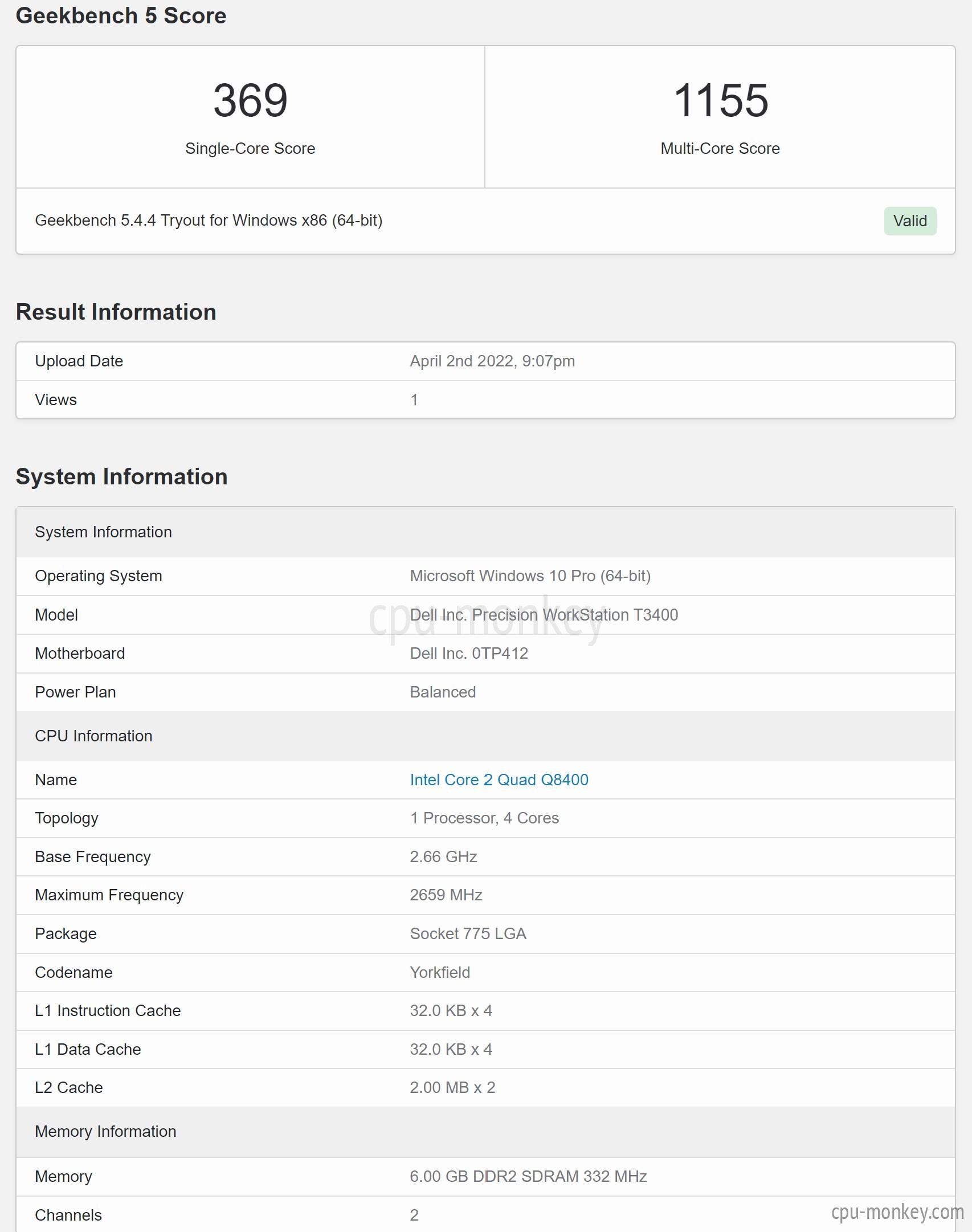Click the System Information table header row
Screen dimensions: 972x1232
click(x=485, y=532)
